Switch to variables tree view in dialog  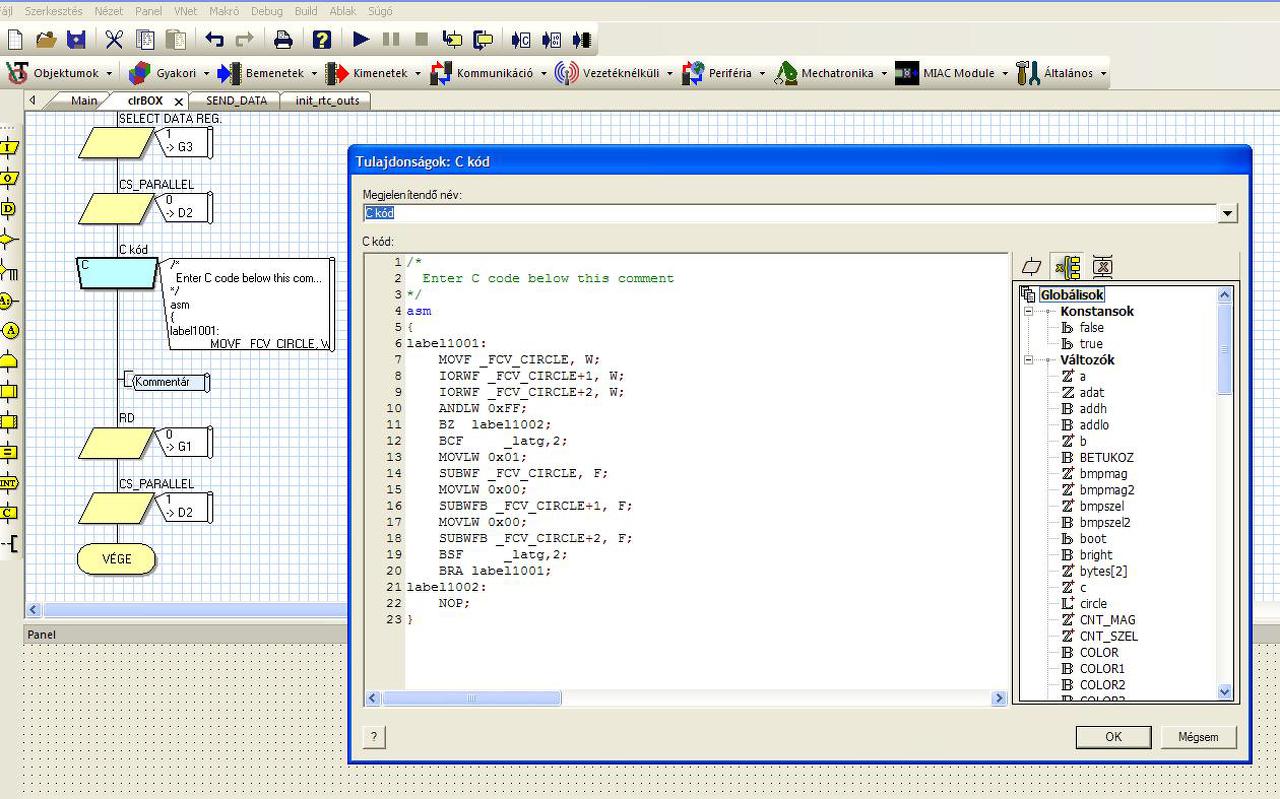1068,267
